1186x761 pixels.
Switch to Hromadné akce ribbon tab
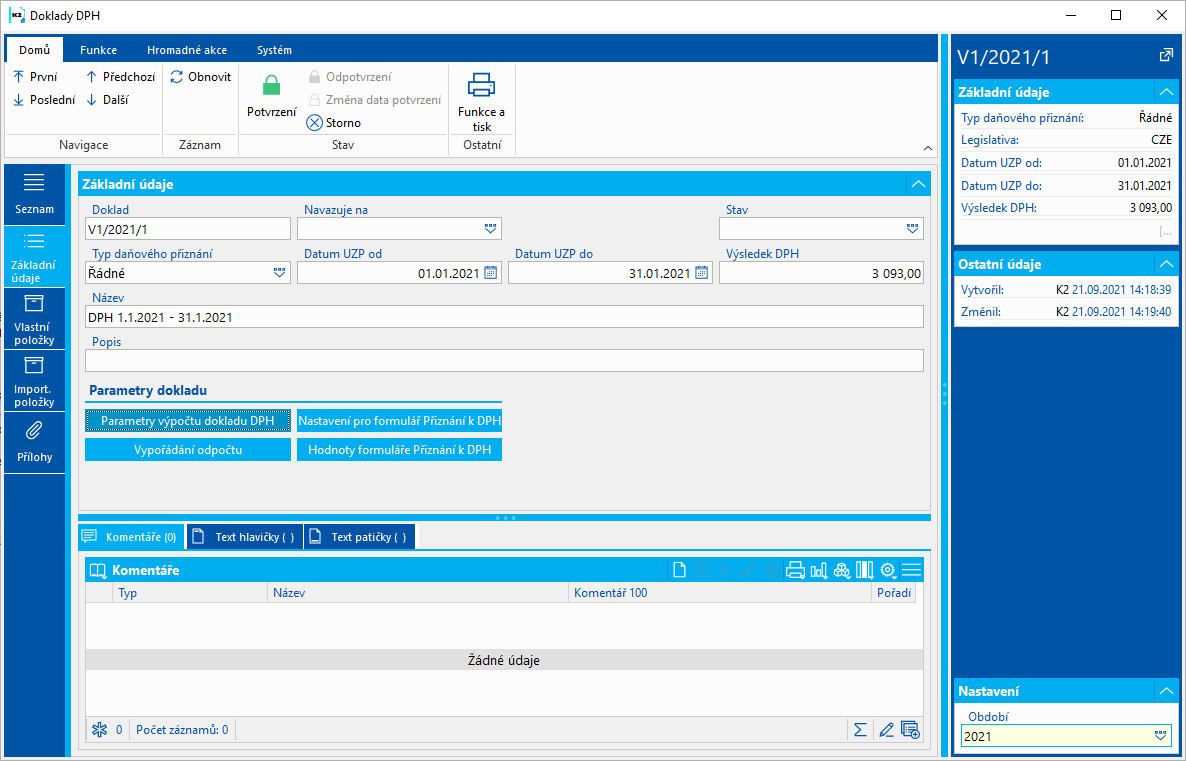[x=187, y=50]
